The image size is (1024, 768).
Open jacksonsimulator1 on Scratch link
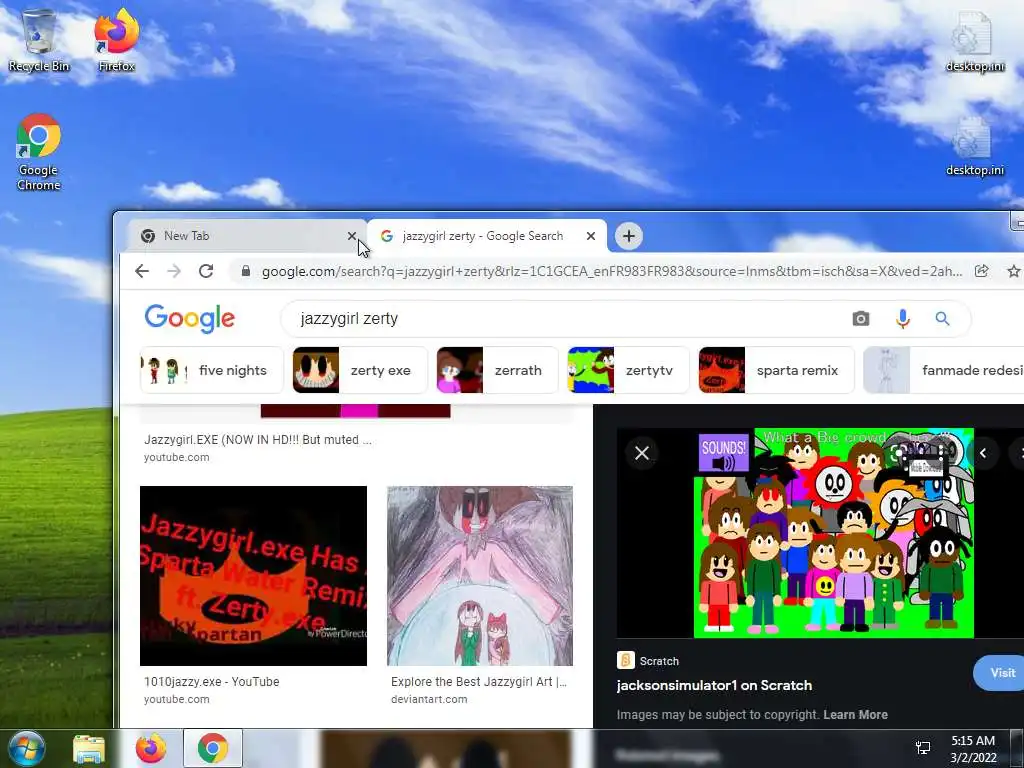[x=714, y=686]
